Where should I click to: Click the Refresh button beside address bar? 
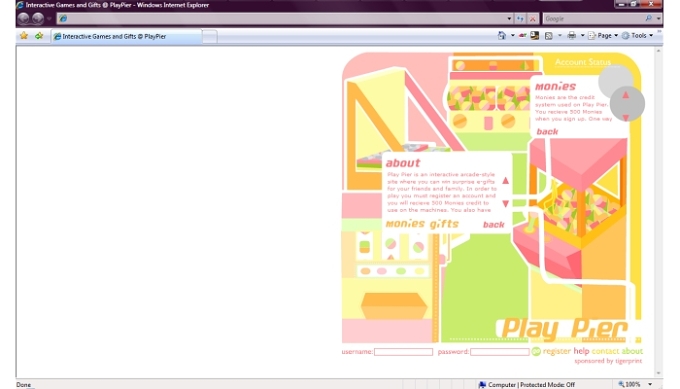click(x=520, y=19)
